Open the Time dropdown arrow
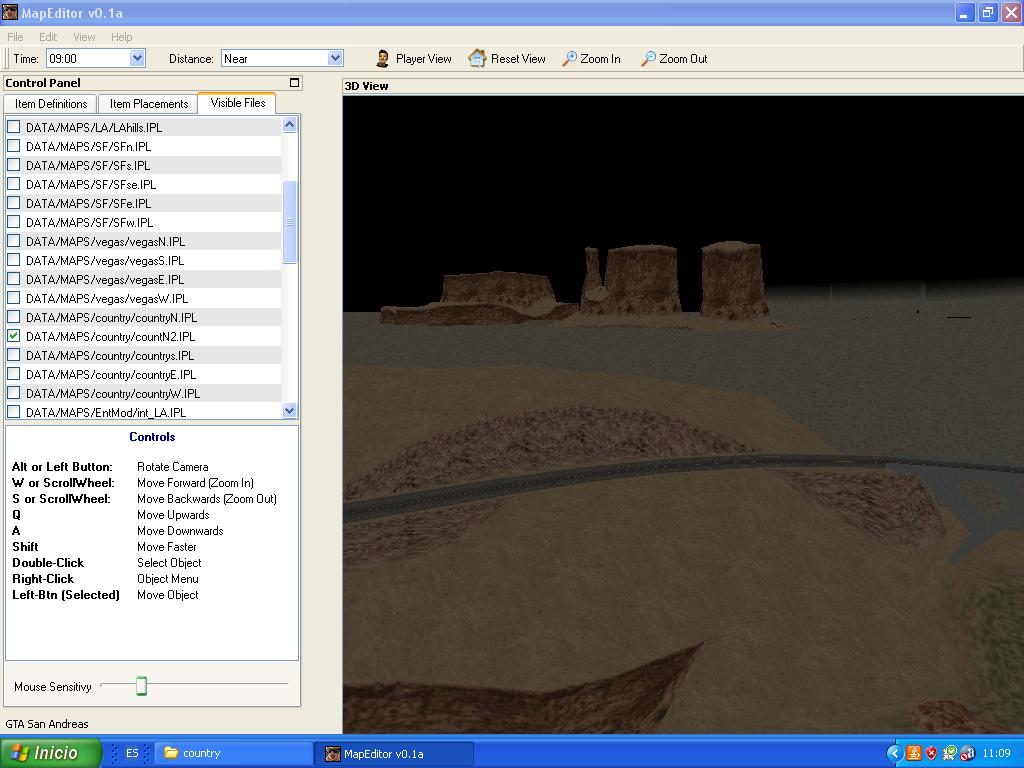The width and height of the screenshot is (1024, 768). click(x=136, y=58)
